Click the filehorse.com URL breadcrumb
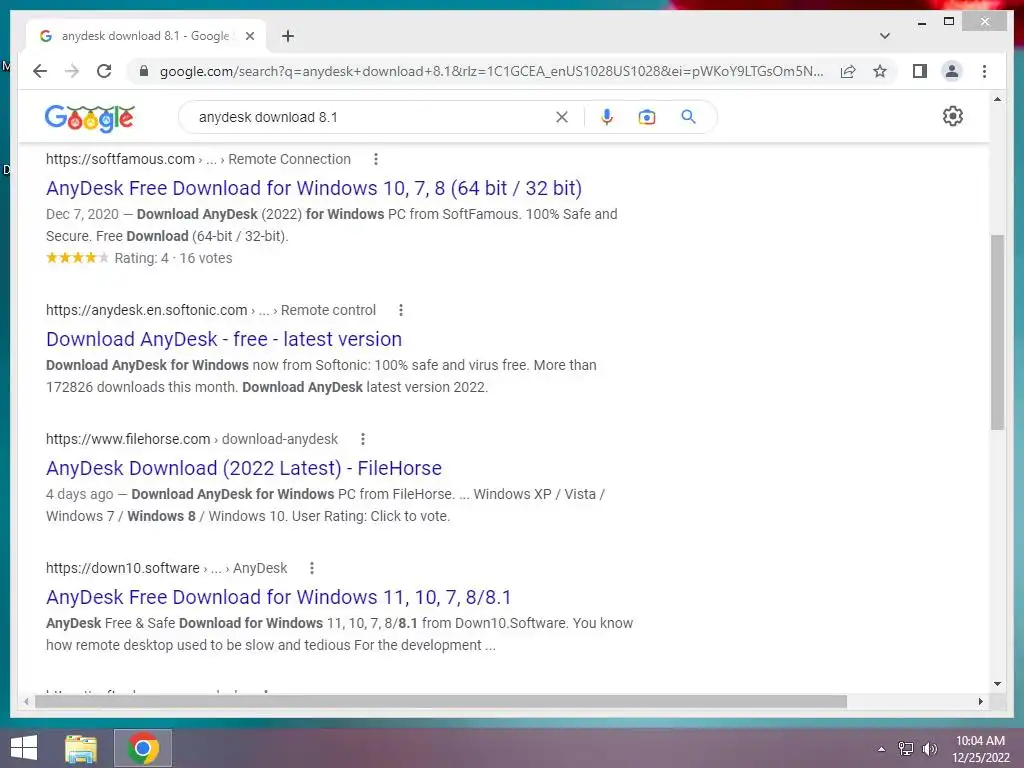 pyautogui.click(x=192, y=440)
